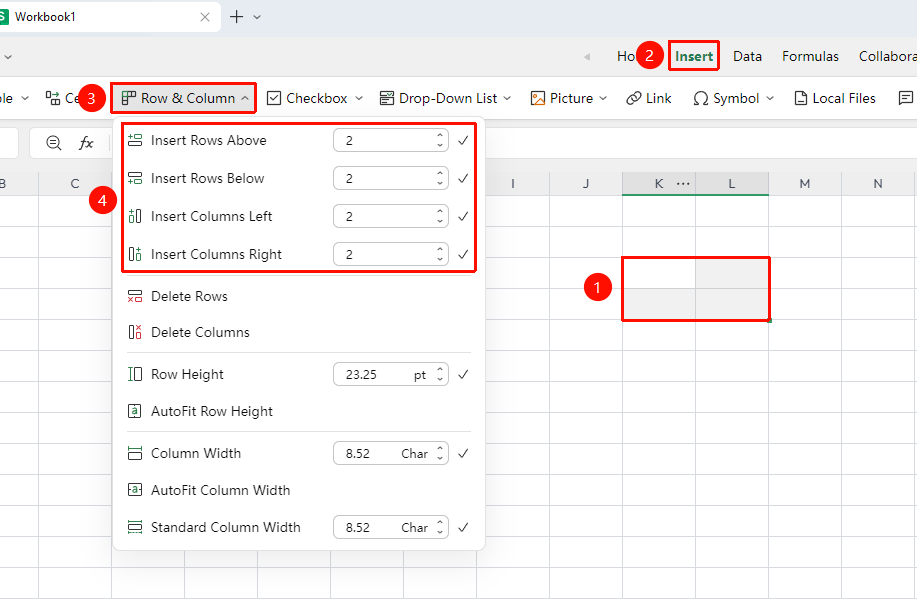The image size is (917, 599).
Task: Click the Insert Rows Above icon
Action: tap(135, 140)
